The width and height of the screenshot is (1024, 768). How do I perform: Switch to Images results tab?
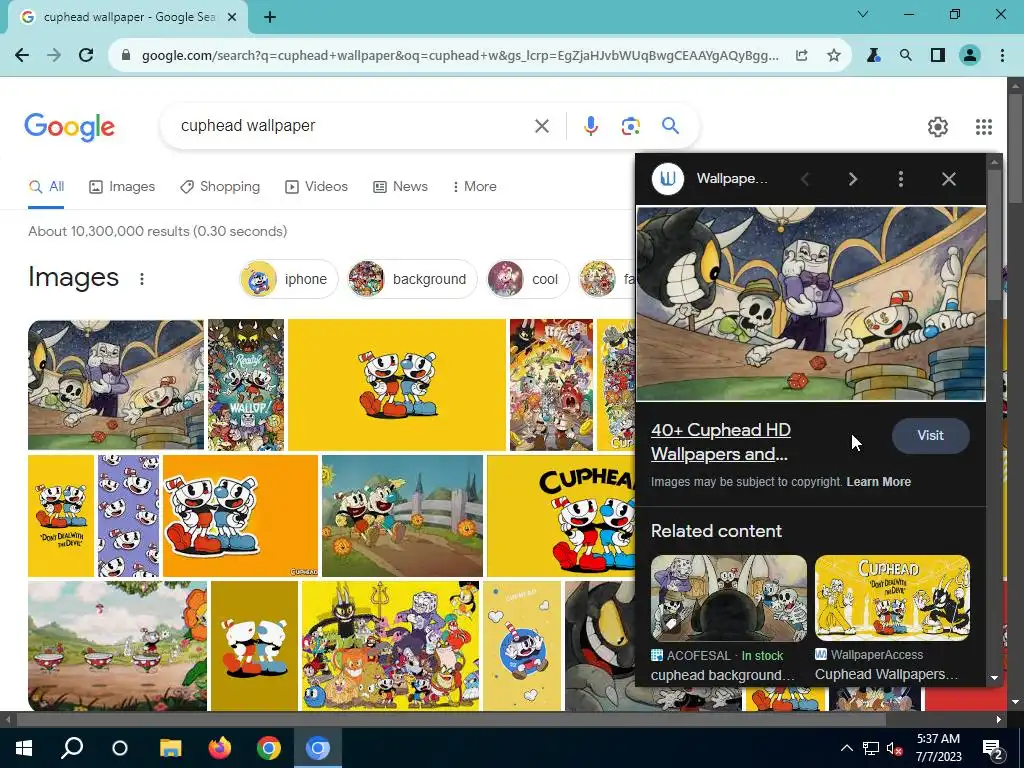(122, 187)
